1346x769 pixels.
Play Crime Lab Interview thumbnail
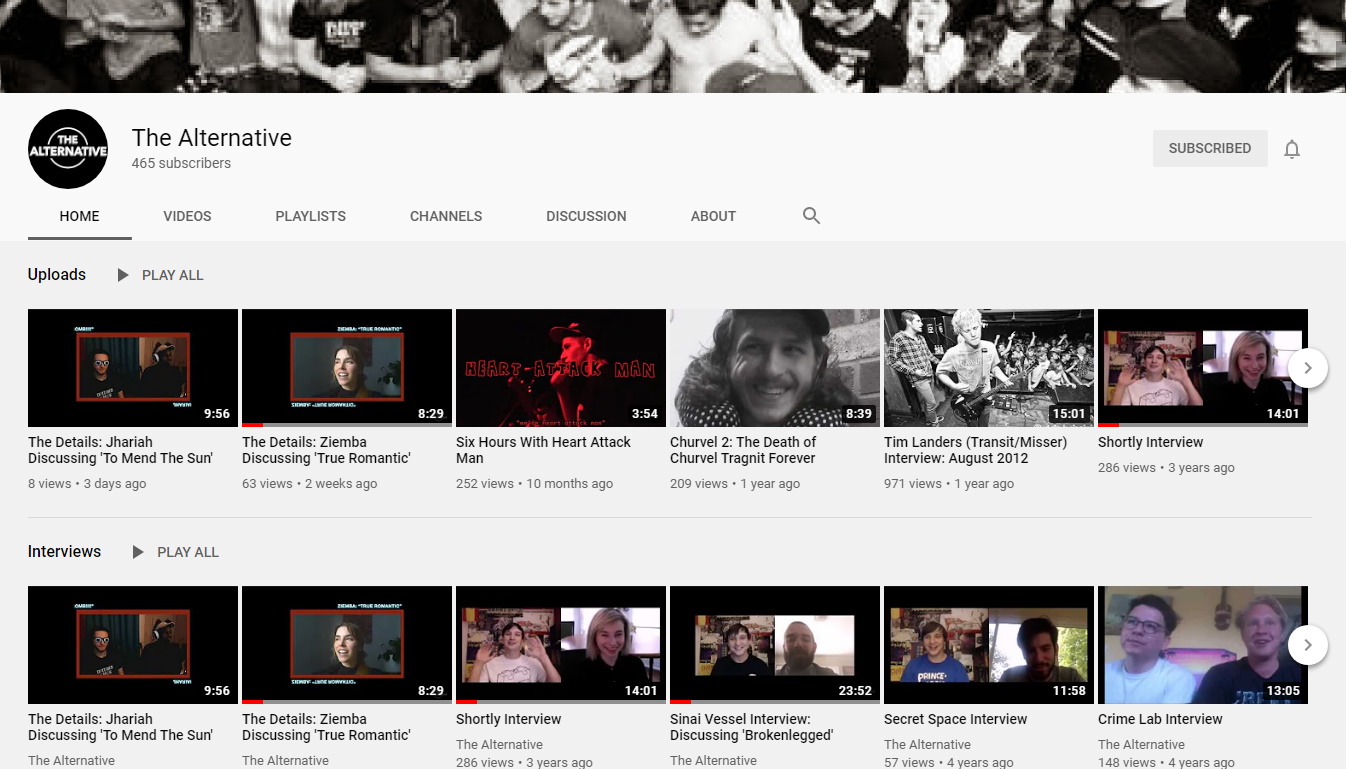(1203, 645)
